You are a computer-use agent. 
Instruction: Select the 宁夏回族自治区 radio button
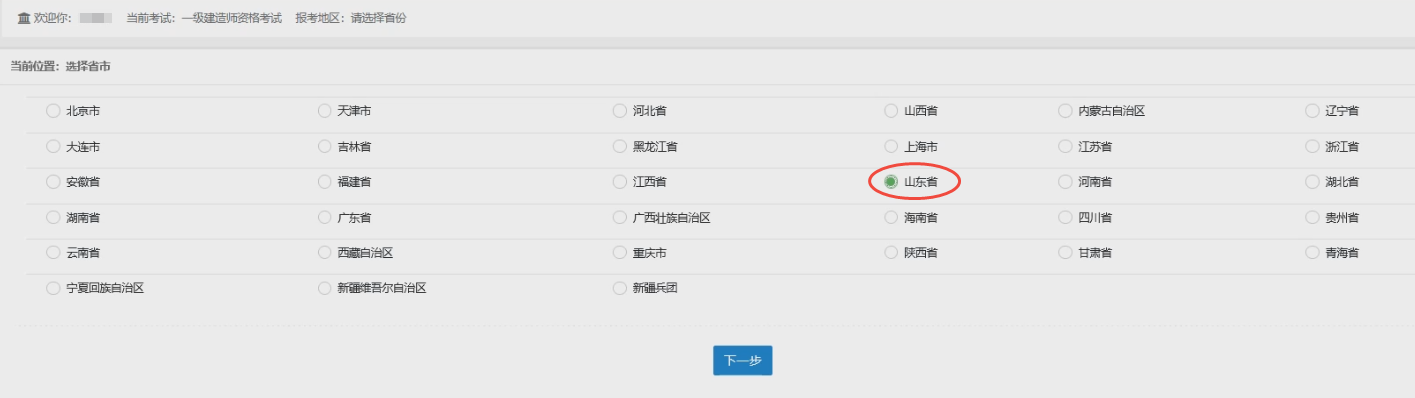pyautogui.click(x=53, y=288)
